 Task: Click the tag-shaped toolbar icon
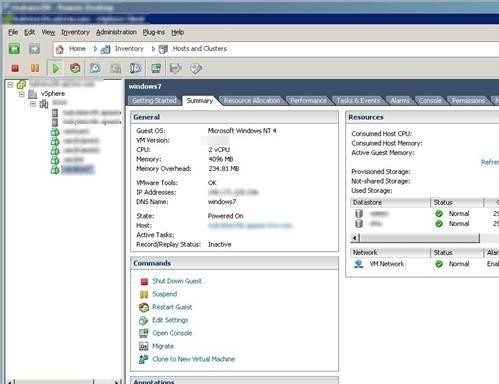196,68
